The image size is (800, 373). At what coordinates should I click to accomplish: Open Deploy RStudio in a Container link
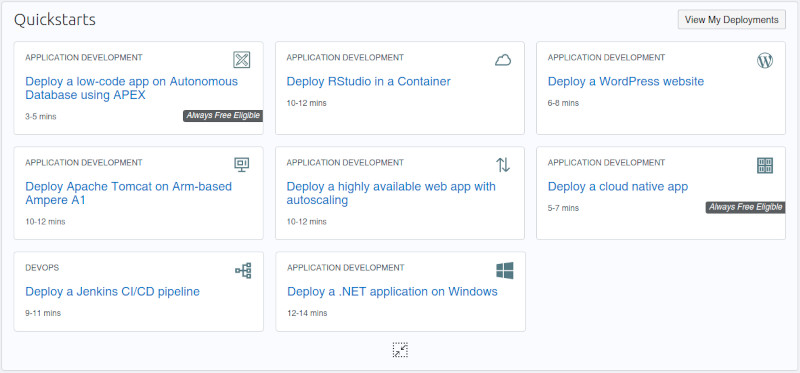(x=368, y=82)
